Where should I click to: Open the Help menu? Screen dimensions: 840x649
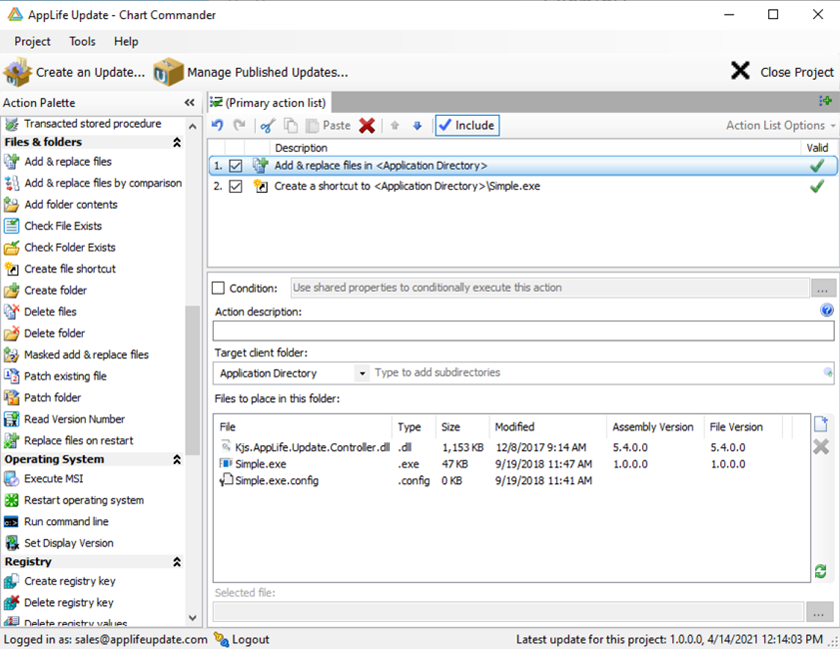point(126,41)
